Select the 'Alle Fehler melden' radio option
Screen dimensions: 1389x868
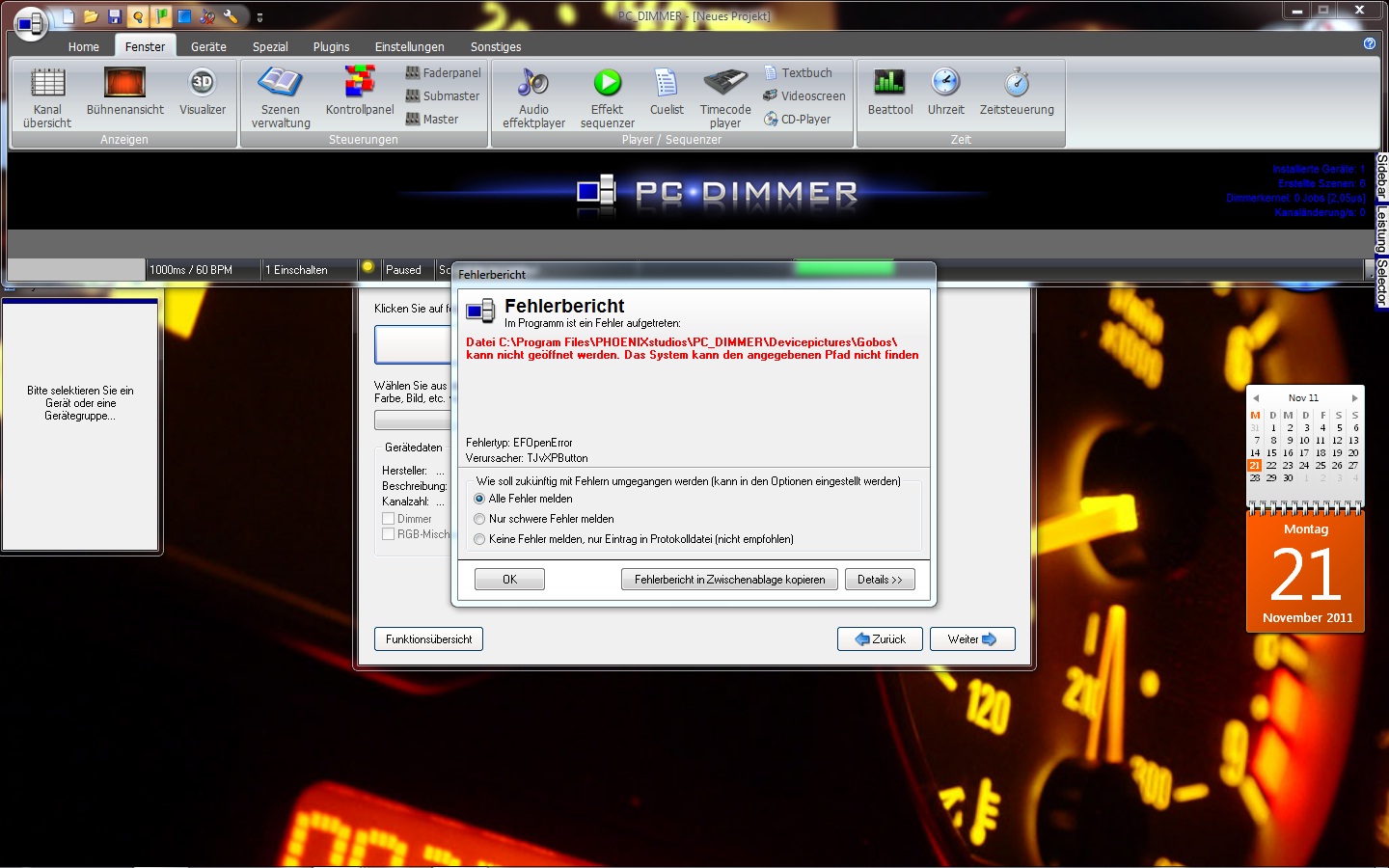click(x=479, y=499)
